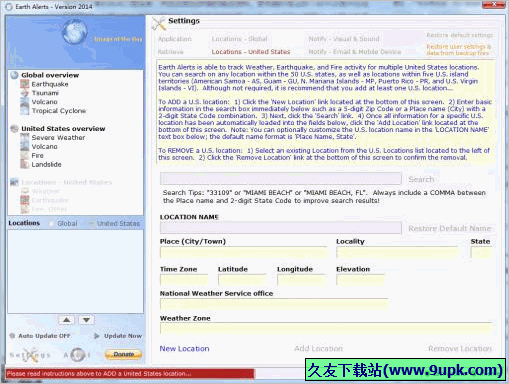Viewport: 509px width, 384px height.
Task: Click the Restore default settings link
Action: (459, 35)
